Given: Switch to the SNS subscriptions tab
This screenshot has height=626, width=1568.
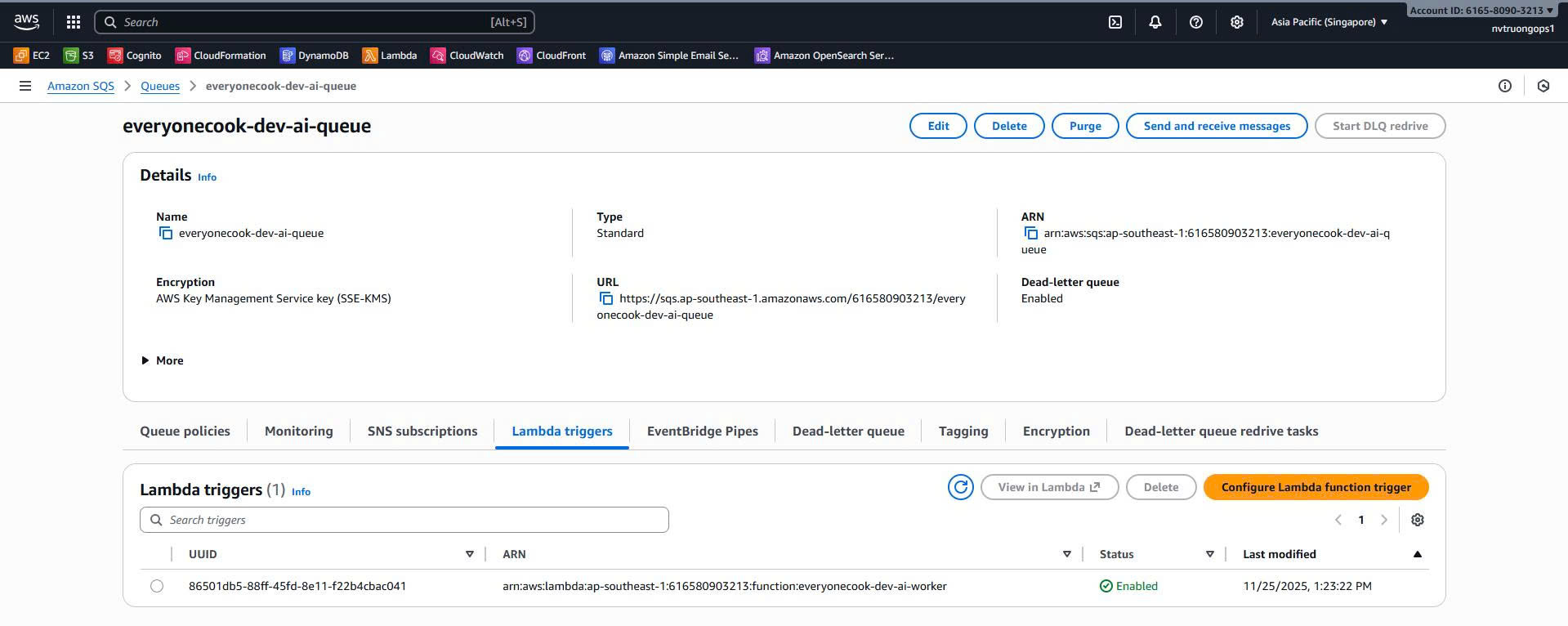Looking at the screenshot, I should click(x=422, y=431).
